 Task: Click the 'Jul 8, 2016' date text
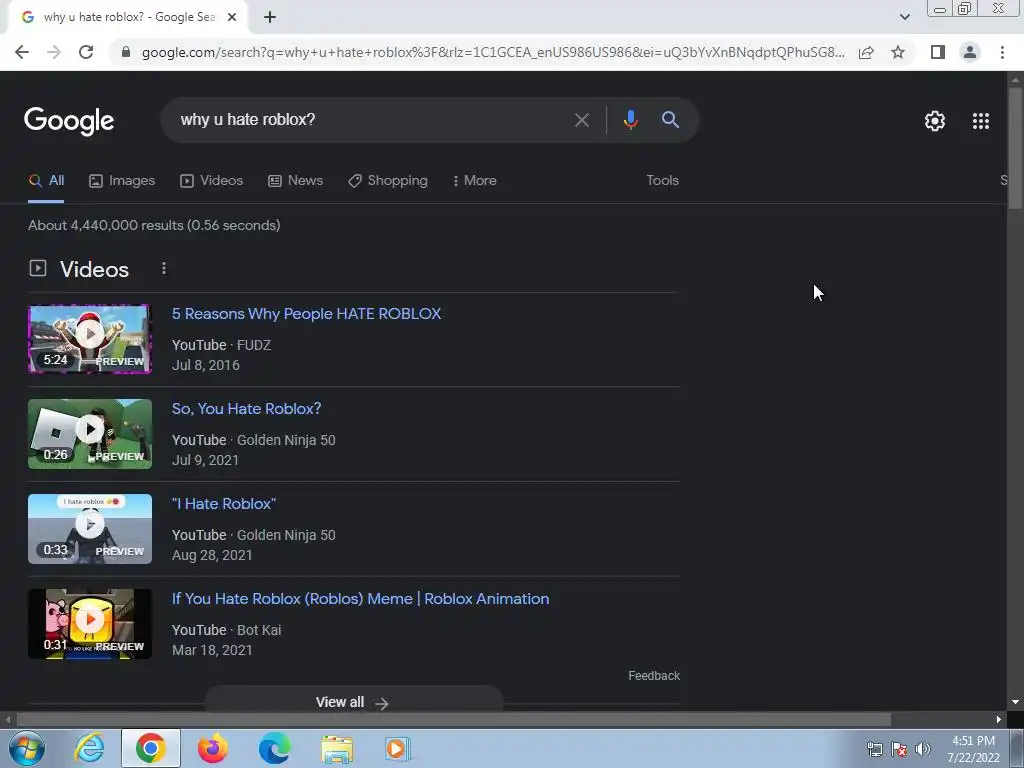pos(206,366)
